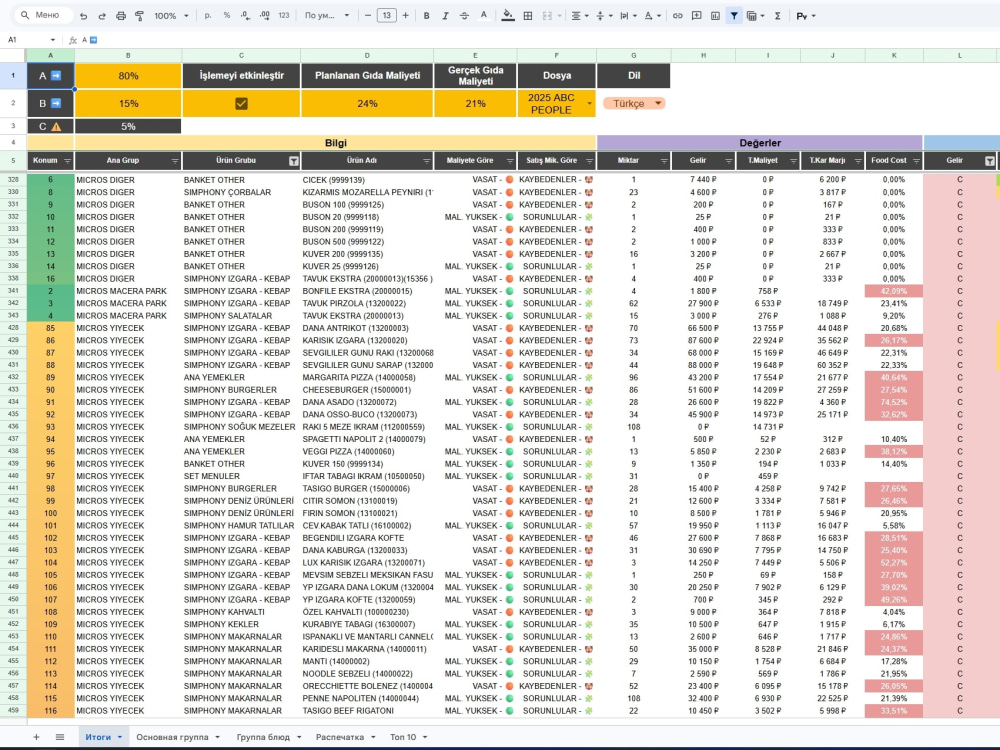Click the Меню search box
The height and width of the screenshot is (750, 1000).
pyautogui.click(x=43, y=15)
